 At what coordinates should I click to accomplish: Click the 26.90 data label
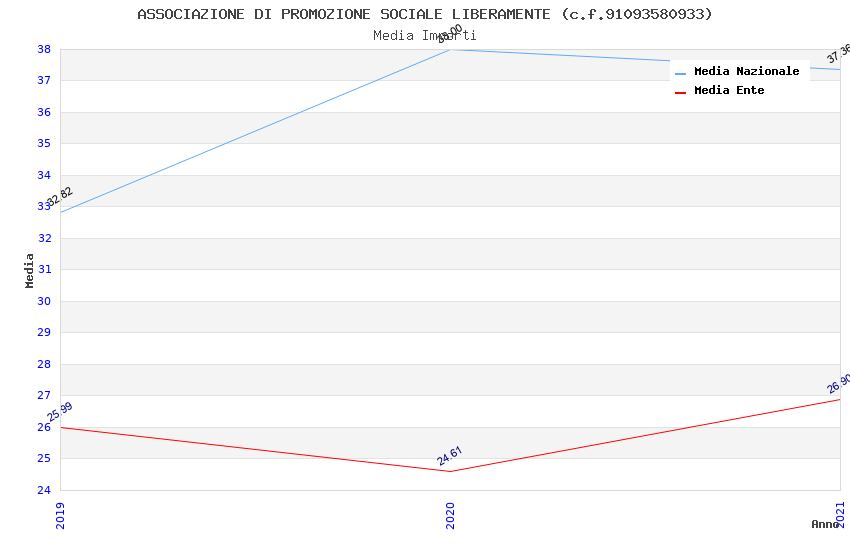point(839,384)
